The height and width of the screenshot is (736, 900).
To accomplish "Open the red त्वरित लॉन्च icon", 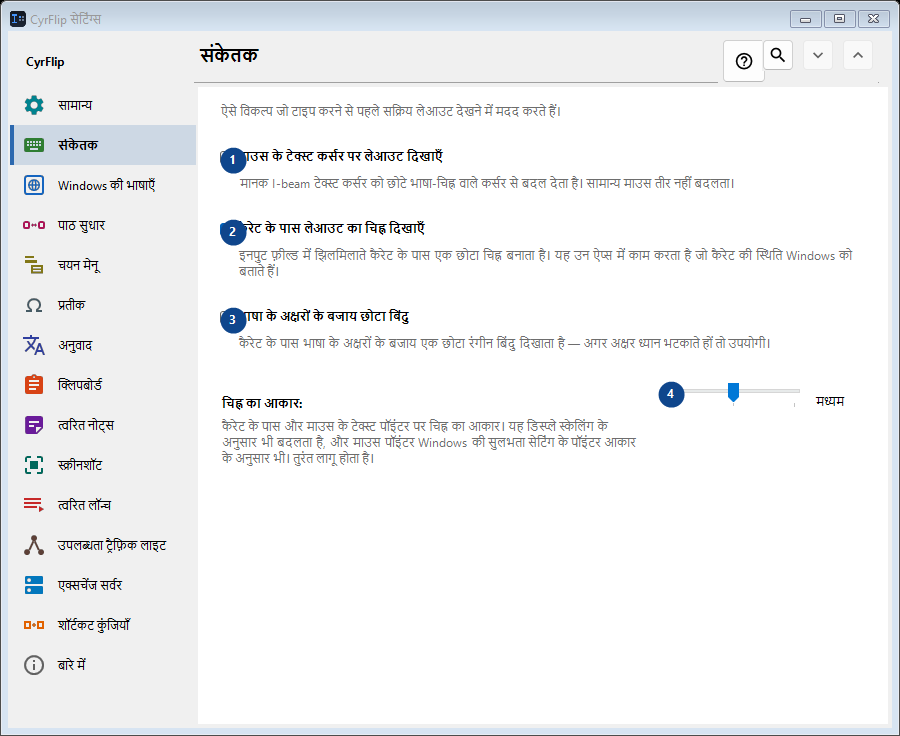I will (34, 505).
